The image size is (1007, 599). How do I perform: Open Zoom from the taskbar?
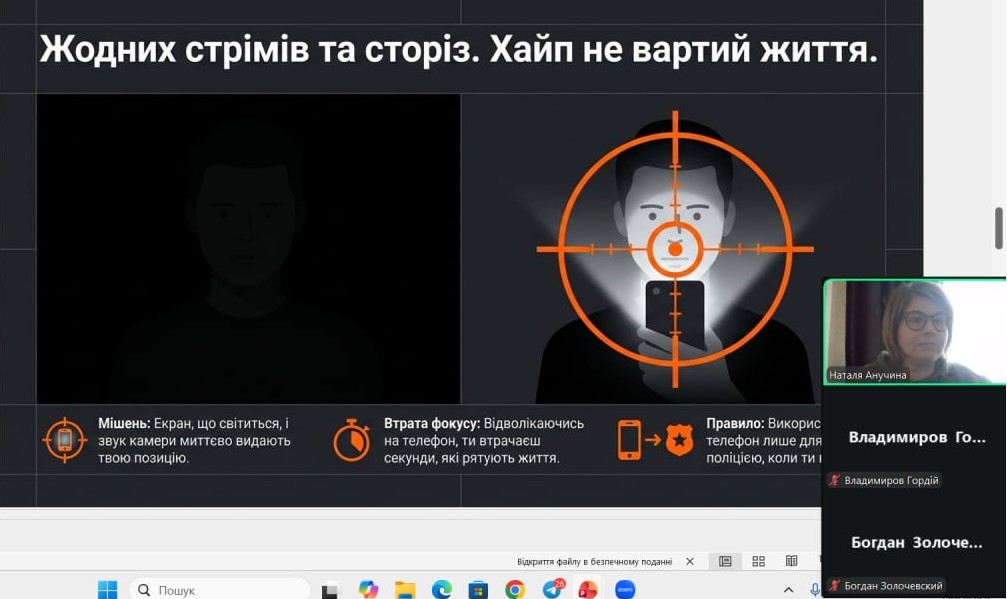tap(625, 589)
